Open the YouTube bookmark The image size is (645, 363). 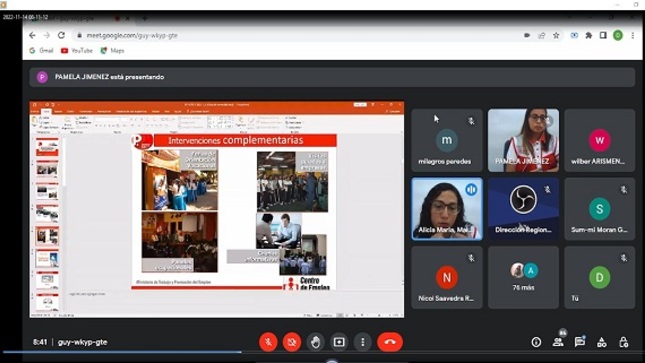(x=77, y=51)
